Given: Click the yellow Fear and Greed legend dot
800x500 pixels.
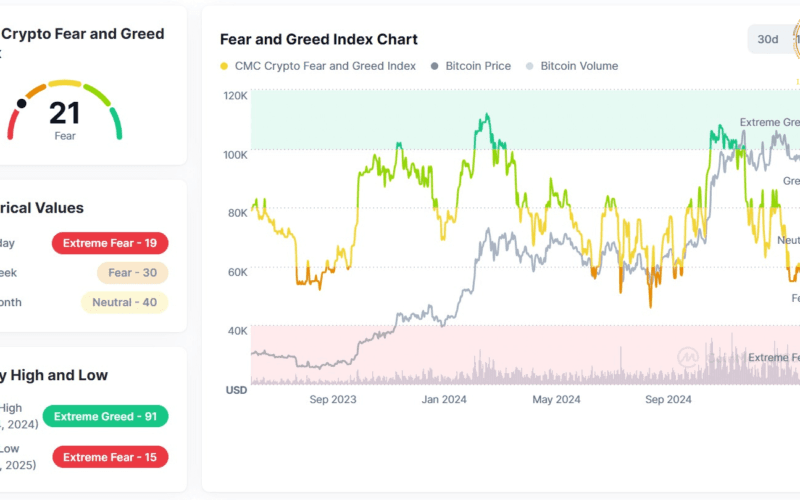Looking at the screenshot, I should 224,66.
